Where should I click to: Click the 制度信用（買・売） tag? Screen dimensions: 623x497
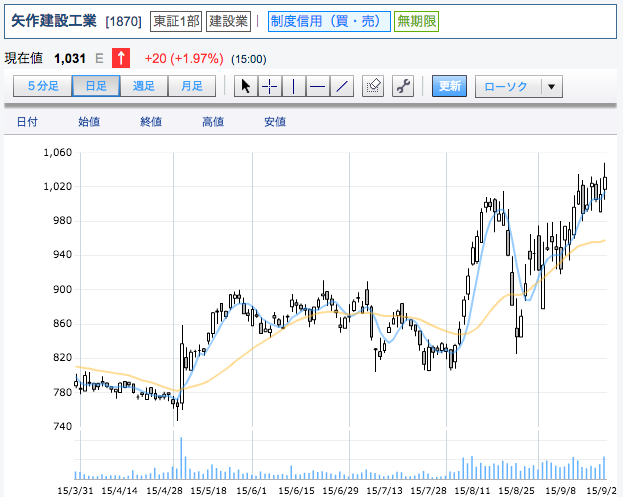tap(329, 21)
